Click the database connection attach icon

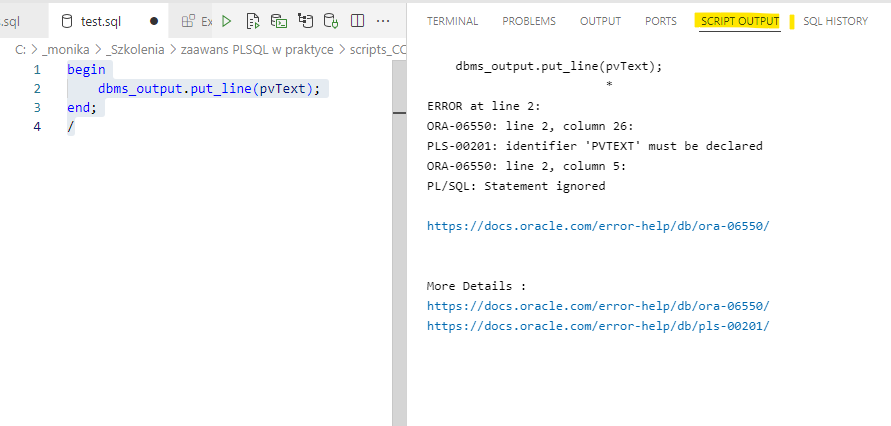[331, 21]
